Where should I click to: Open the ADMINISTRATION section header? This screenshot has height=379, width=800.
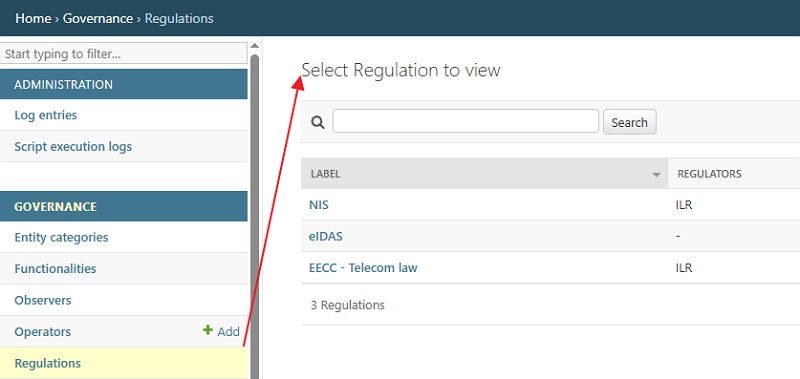(124, 84)
